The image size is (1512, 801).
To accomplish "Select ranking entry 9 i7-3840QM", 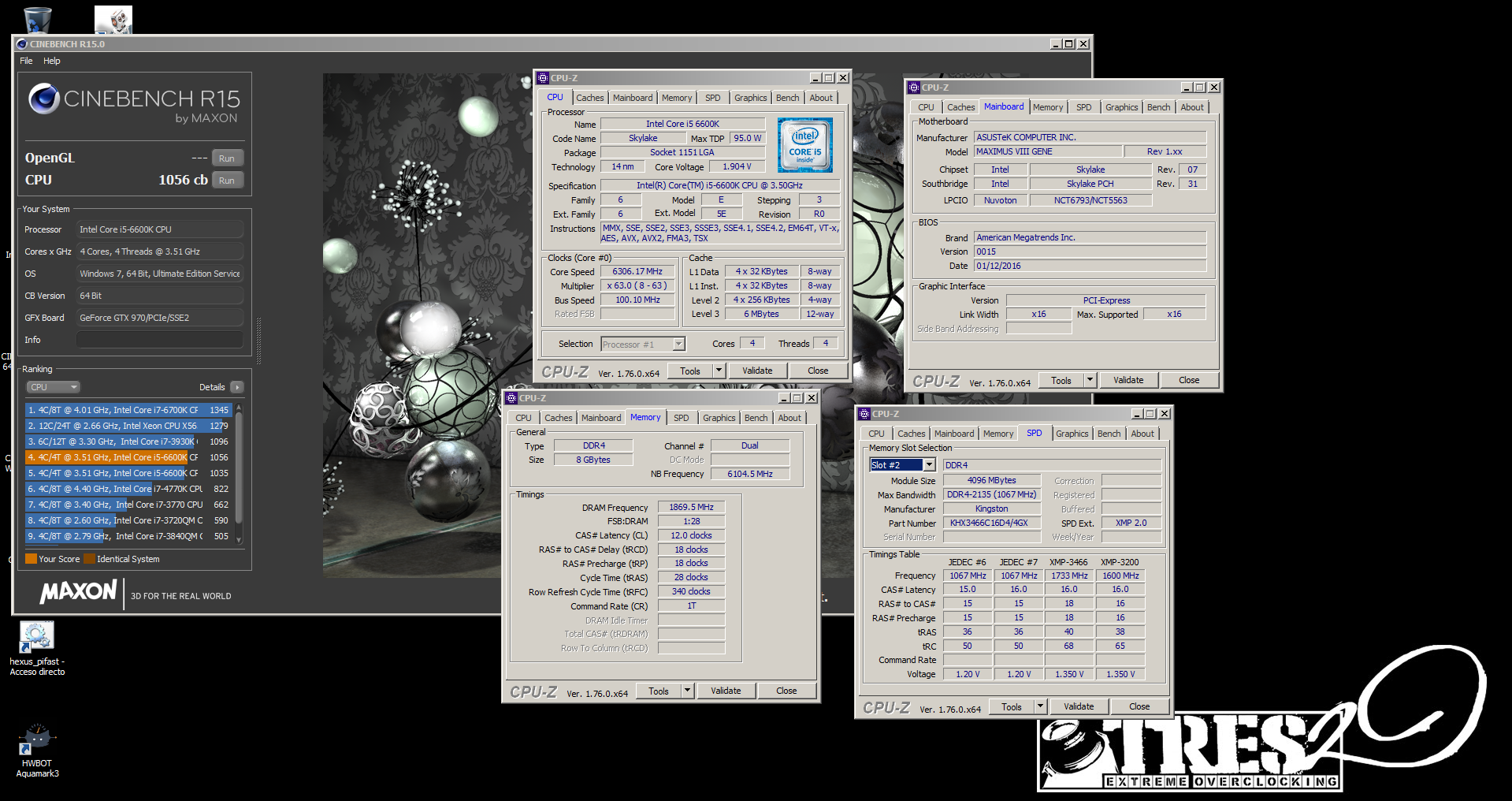I will pos(128,536).
